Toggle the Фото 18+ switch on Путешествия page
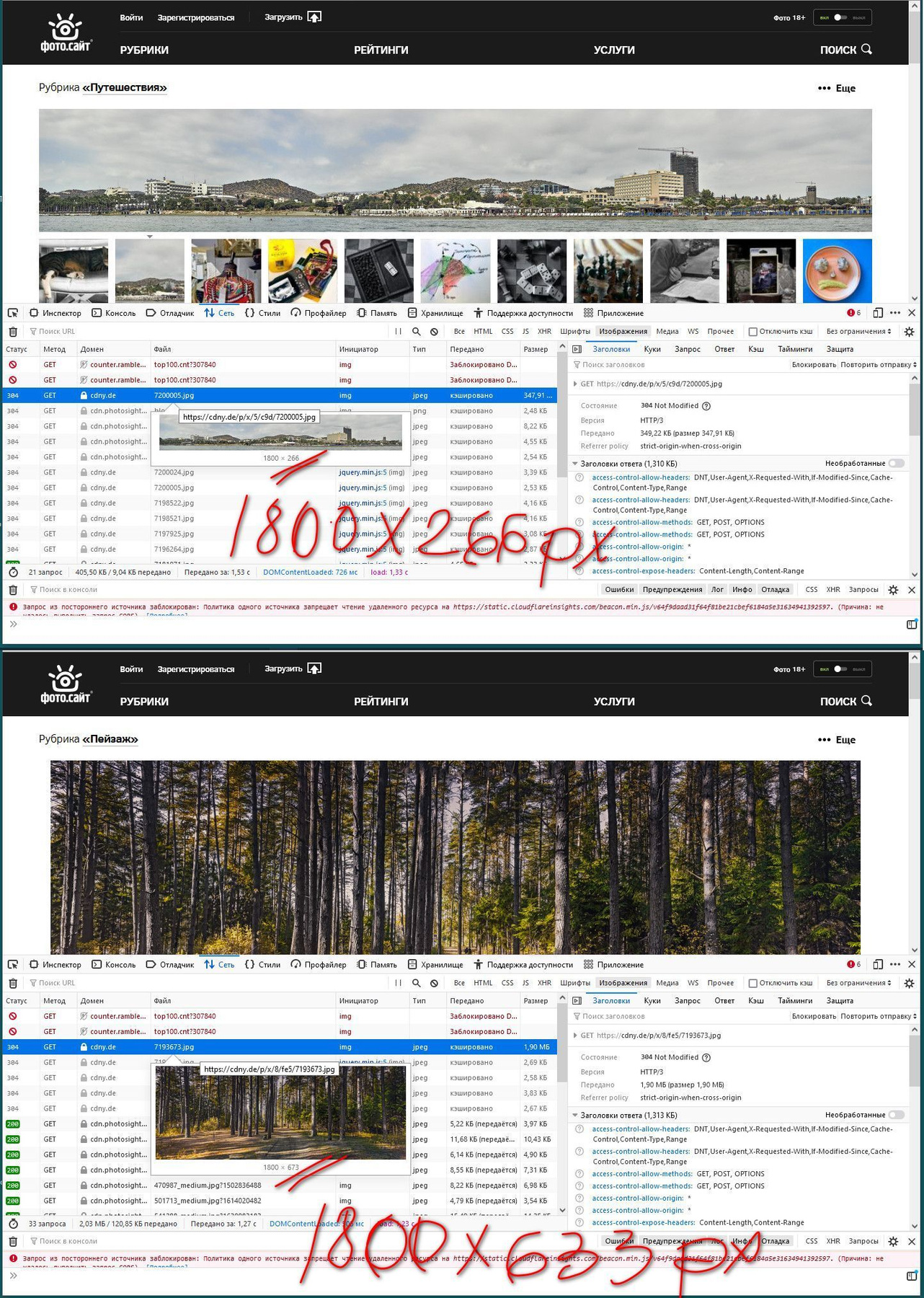The width and height of the screenshot is (924, 1298). [x=840, y=17]
